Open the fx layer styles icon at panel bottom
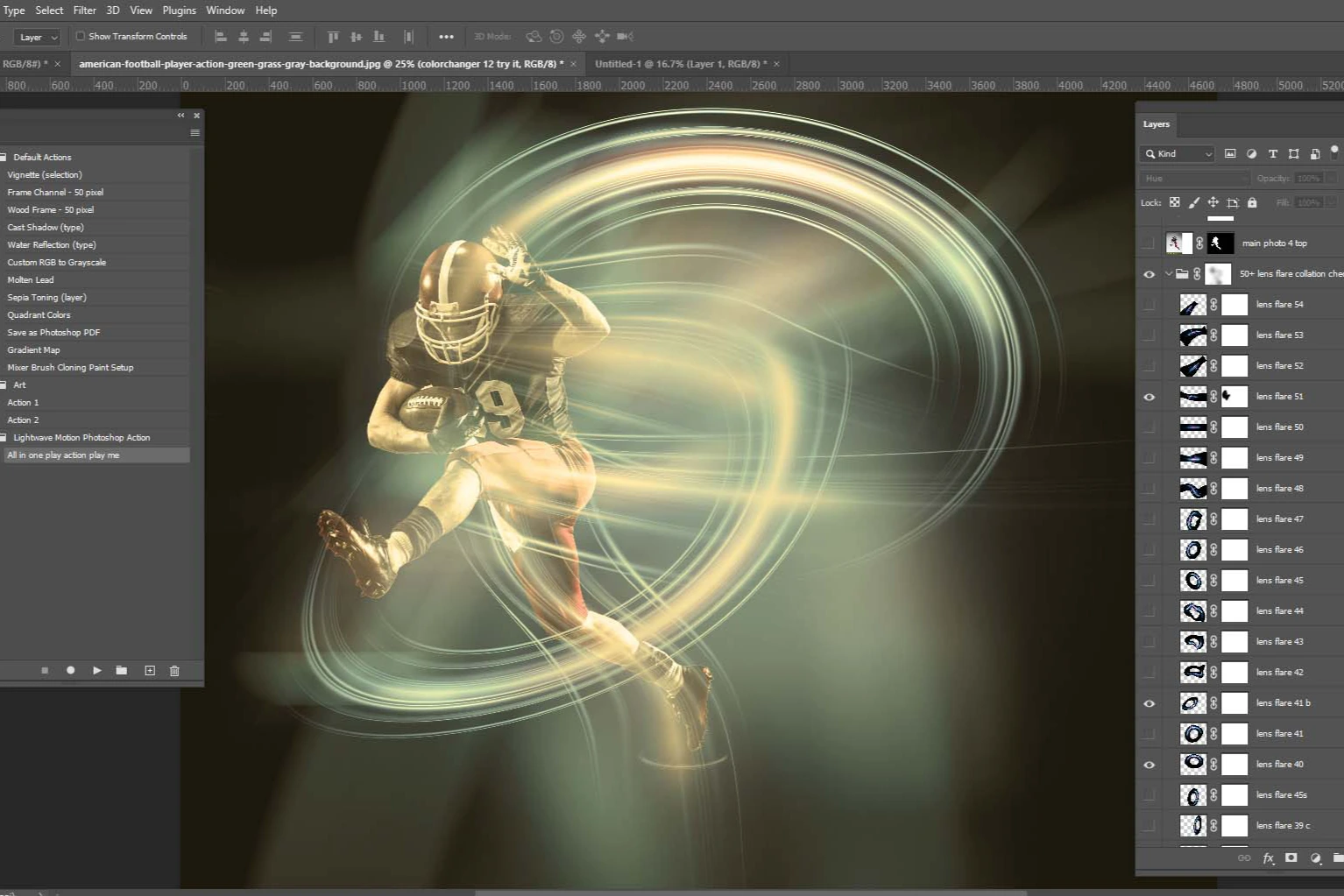The image size is (1344, 896). coord(1269,859)
